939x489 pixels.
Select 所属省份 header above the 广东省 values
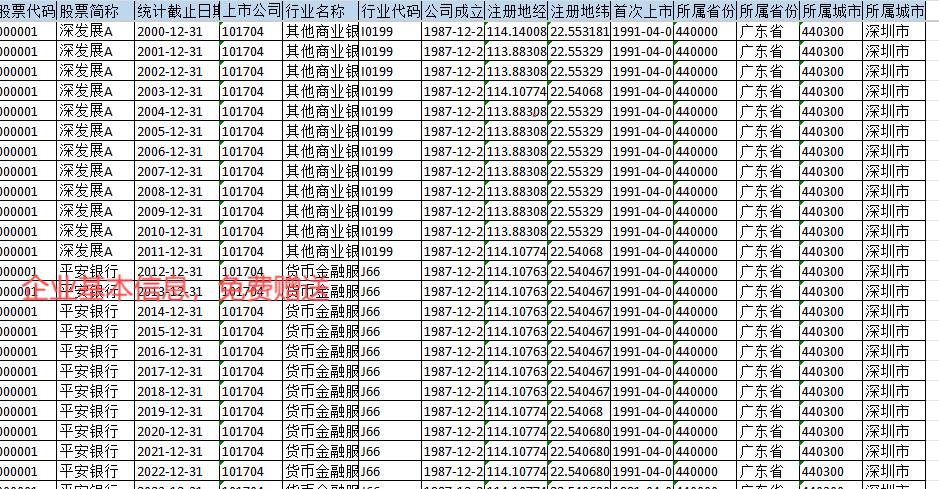click(x=768, y=11)
